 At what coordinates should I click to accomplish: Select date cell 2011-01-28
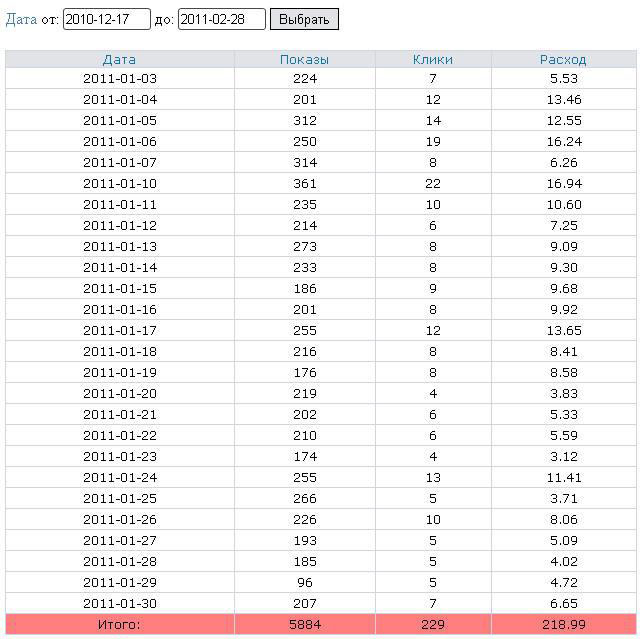tap(120, 562)
